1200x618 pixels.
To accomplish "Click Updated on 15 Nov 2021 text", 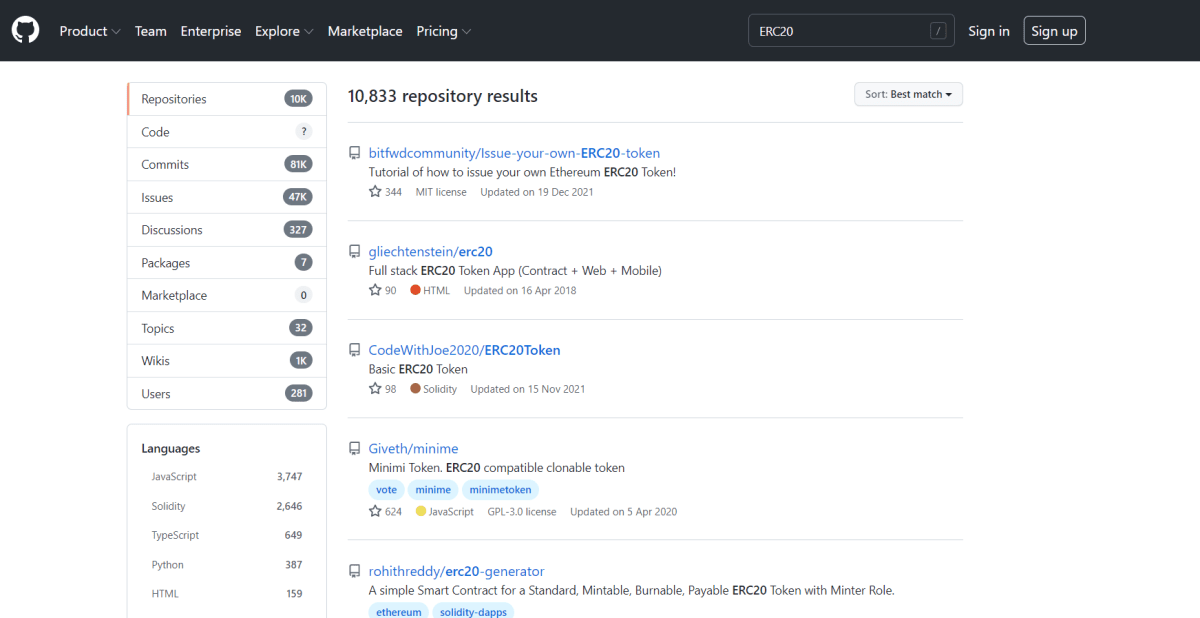I will pyautogui.click(x=527, y=389).
